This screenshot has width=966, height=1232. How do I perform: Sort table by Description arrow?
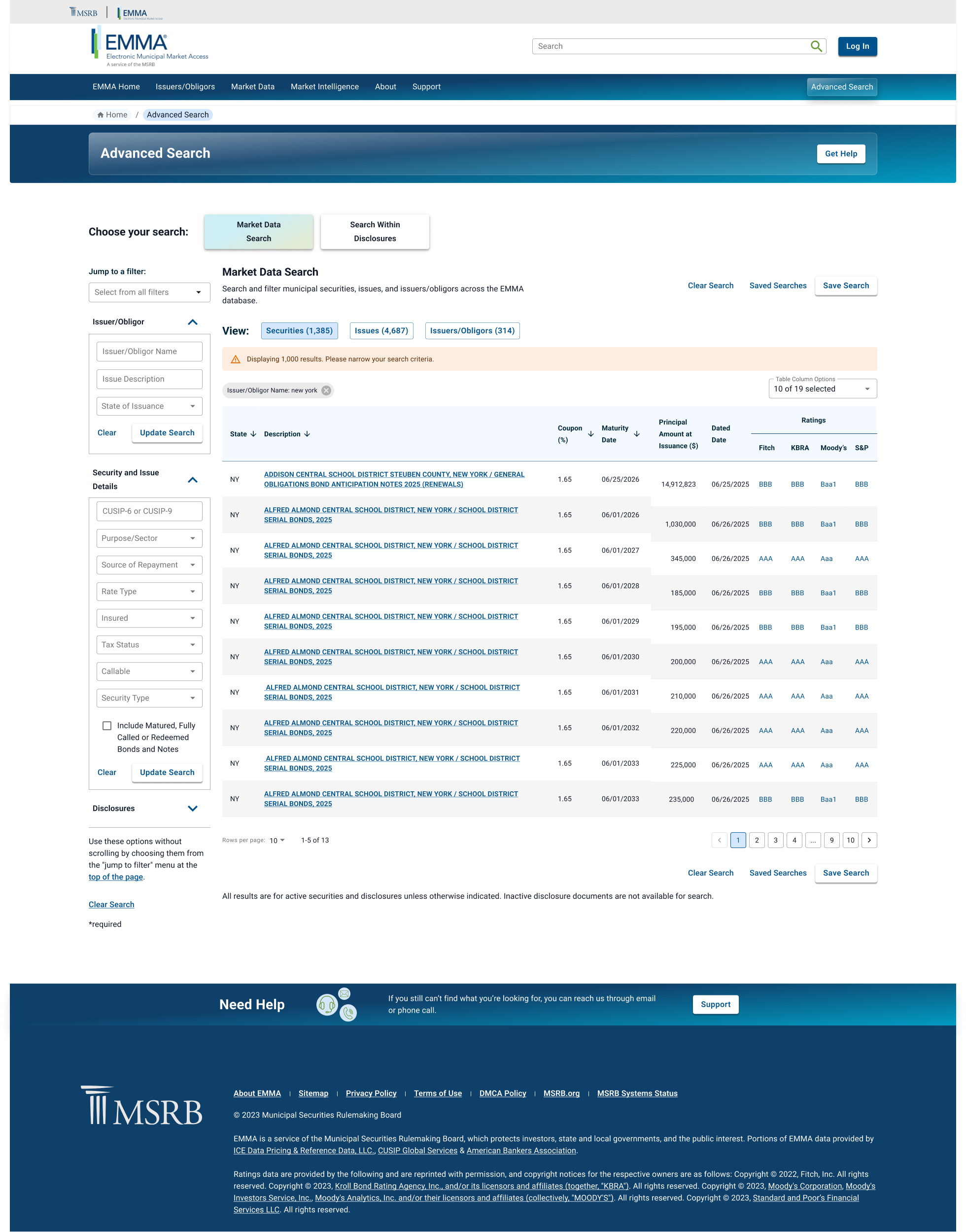click(307, 434)
